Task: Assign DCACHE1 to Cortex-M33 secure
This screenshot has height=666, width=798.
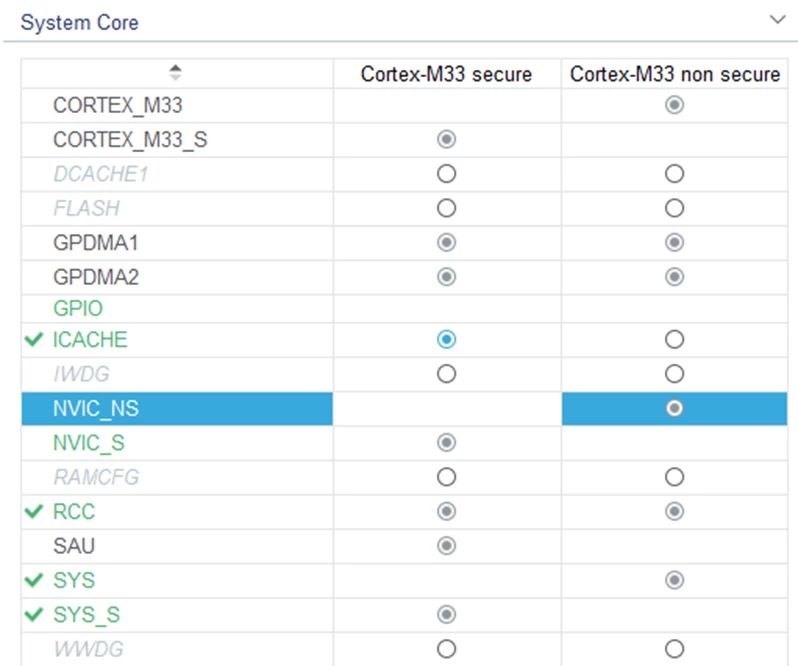Action: click(x=446, y=174)
